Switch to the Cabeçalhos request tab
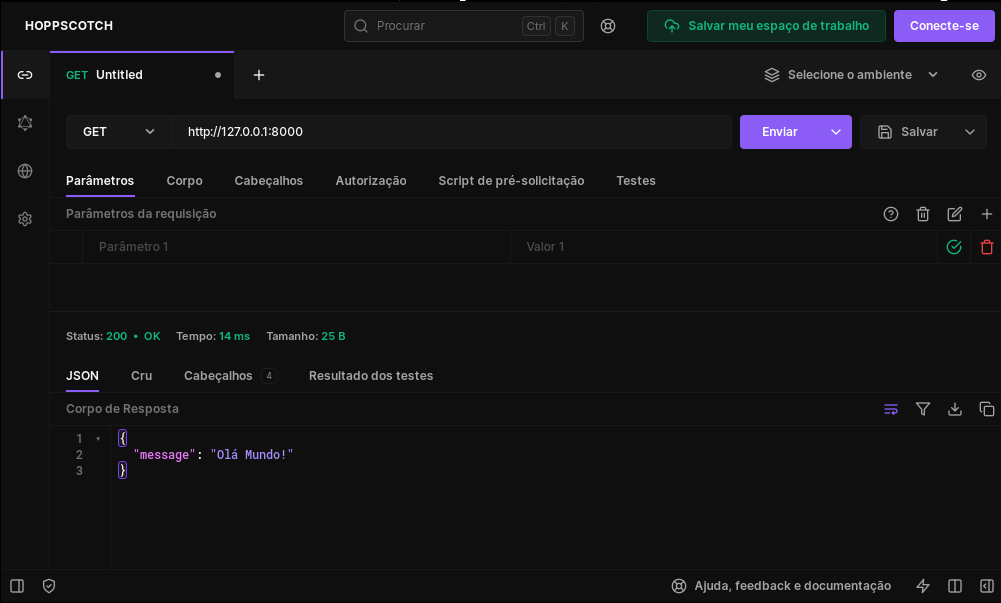 268,181
